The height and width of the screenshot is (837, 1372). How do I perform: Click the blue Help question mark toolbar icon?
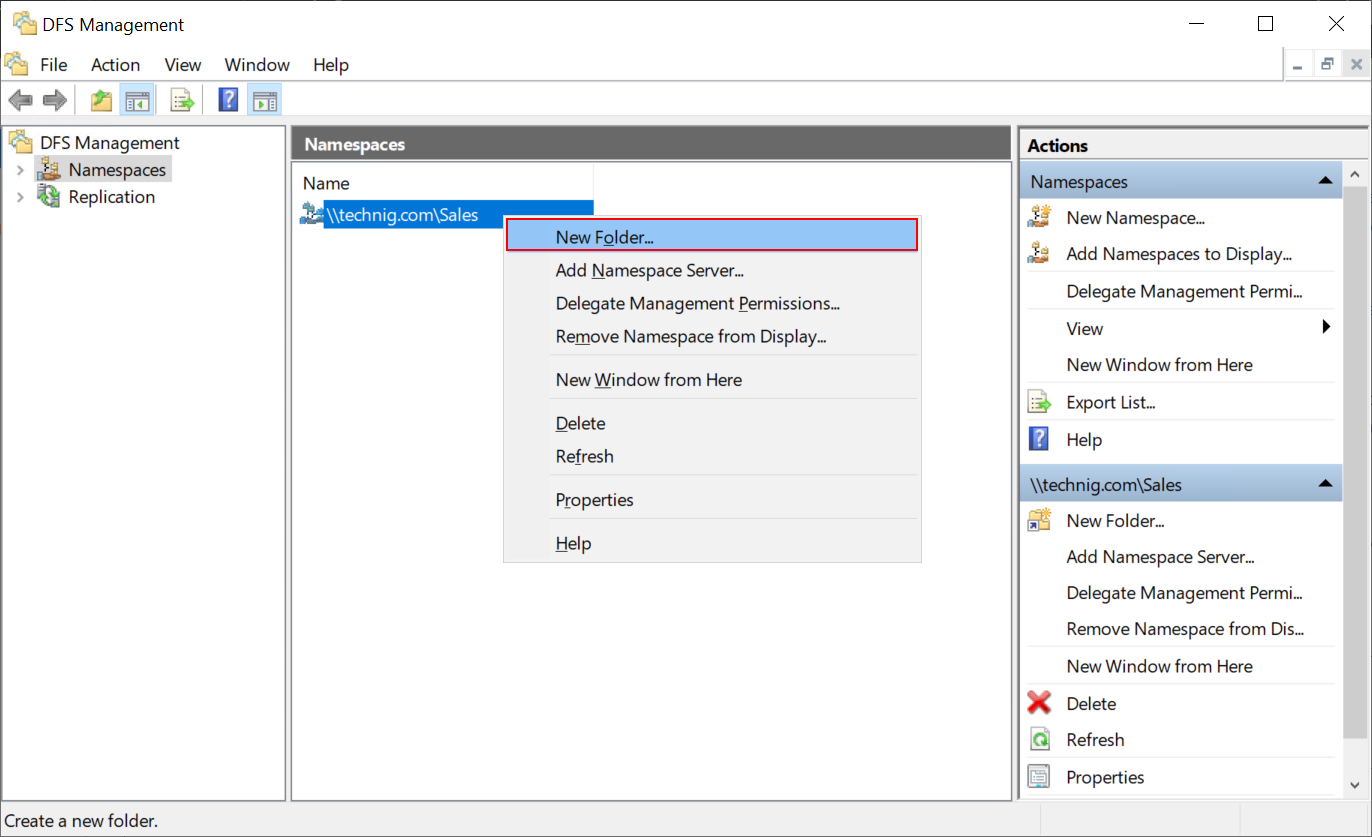228,100
